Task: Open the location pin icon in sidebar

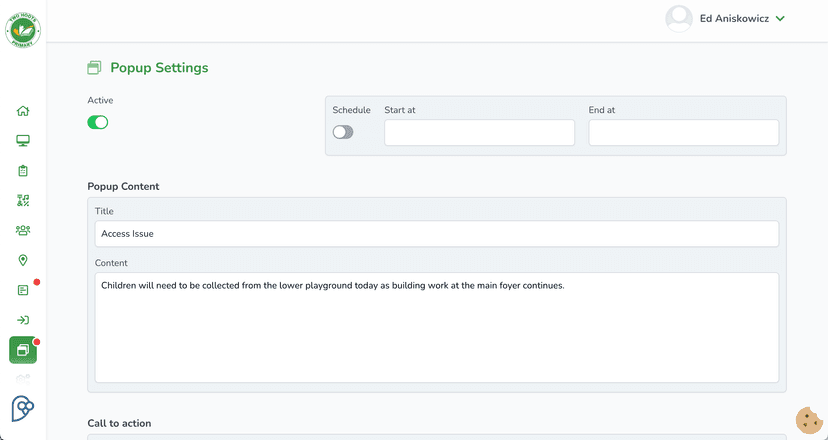Action: (23, 260)
